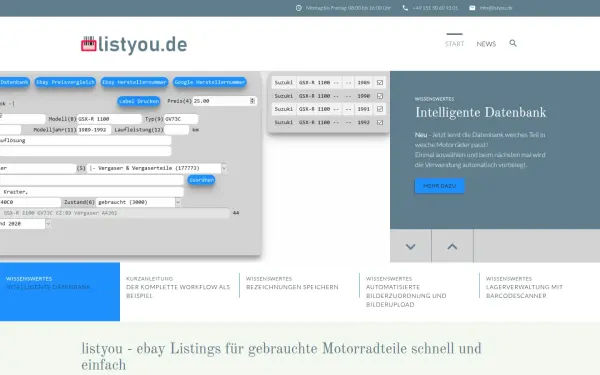Screen dimensions: 600x375
Task: Click the Typ GV73C field
Action: 181,119
